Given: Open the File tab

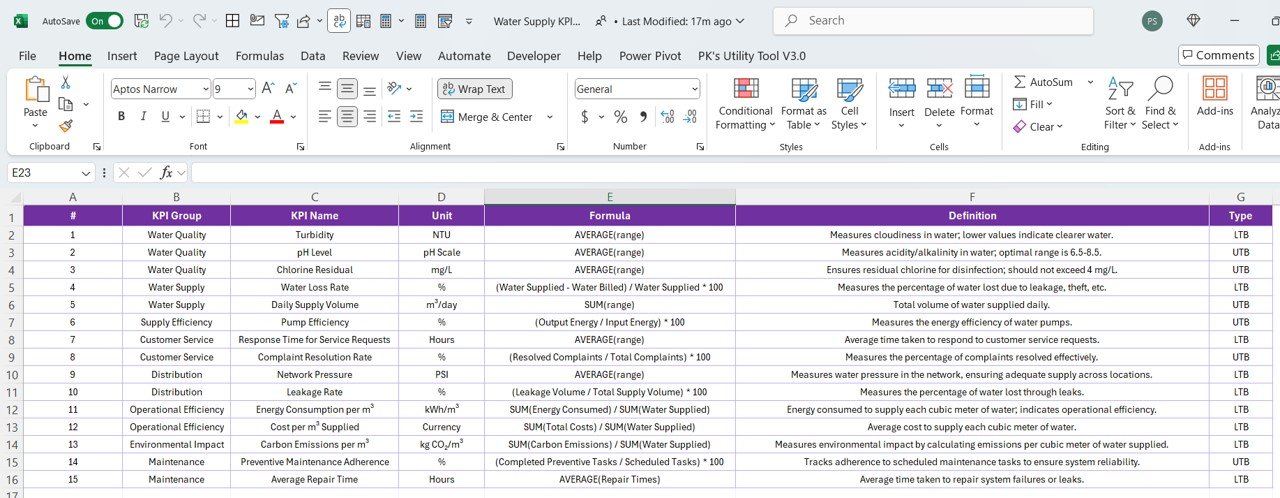Looking at the screenshot, I should (27, 56).
